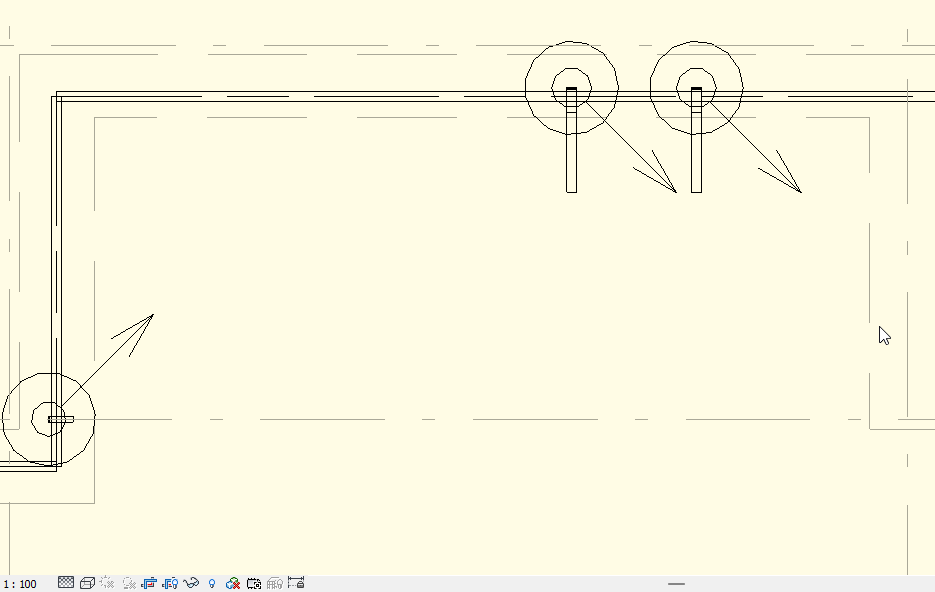The image size is (935, 592).
Task: Toggle the Reveal Constraints icon
Action: (x=296, y=582)
